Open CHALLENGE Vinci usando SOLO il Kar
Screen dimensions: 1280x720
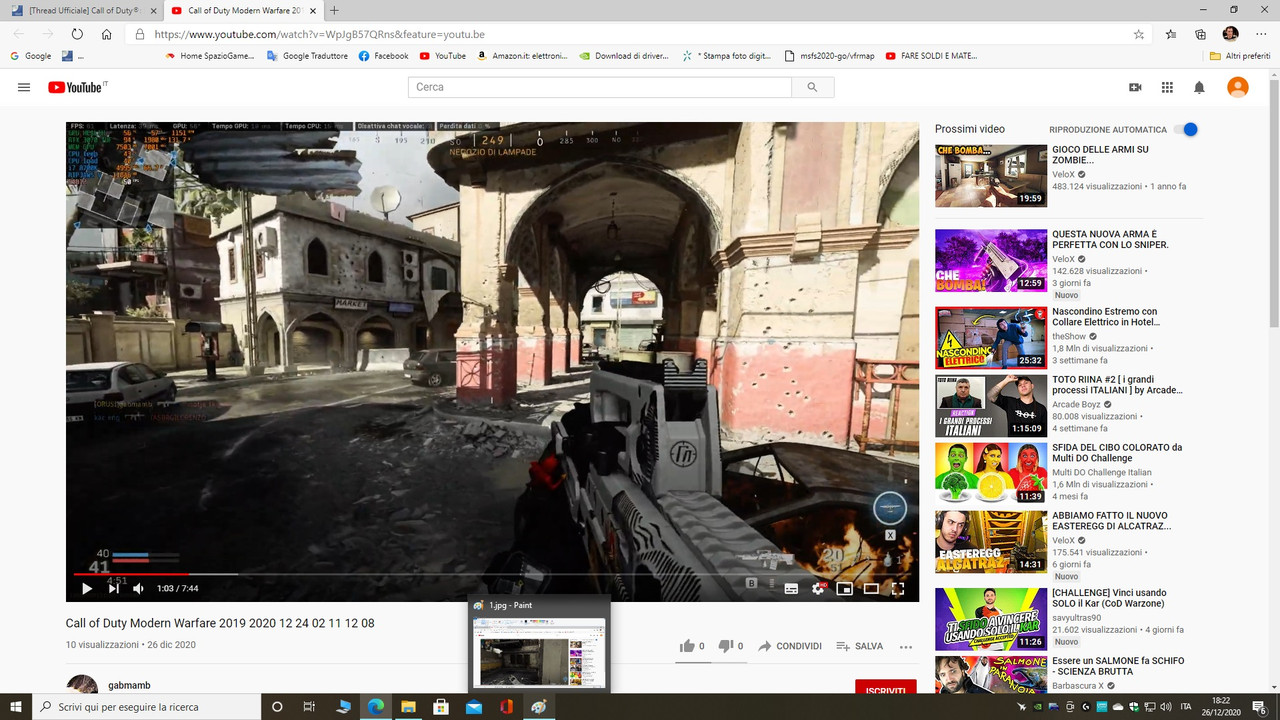1109,599
